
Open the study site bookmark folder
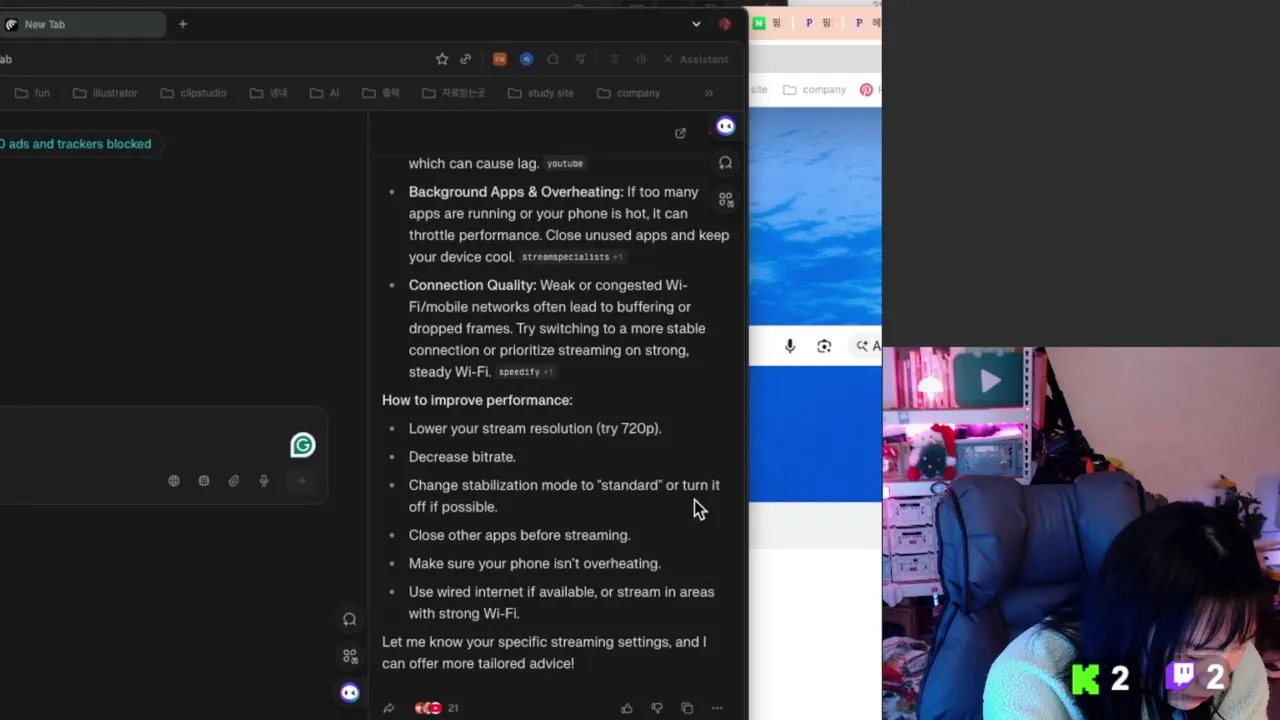click(541, 93)
